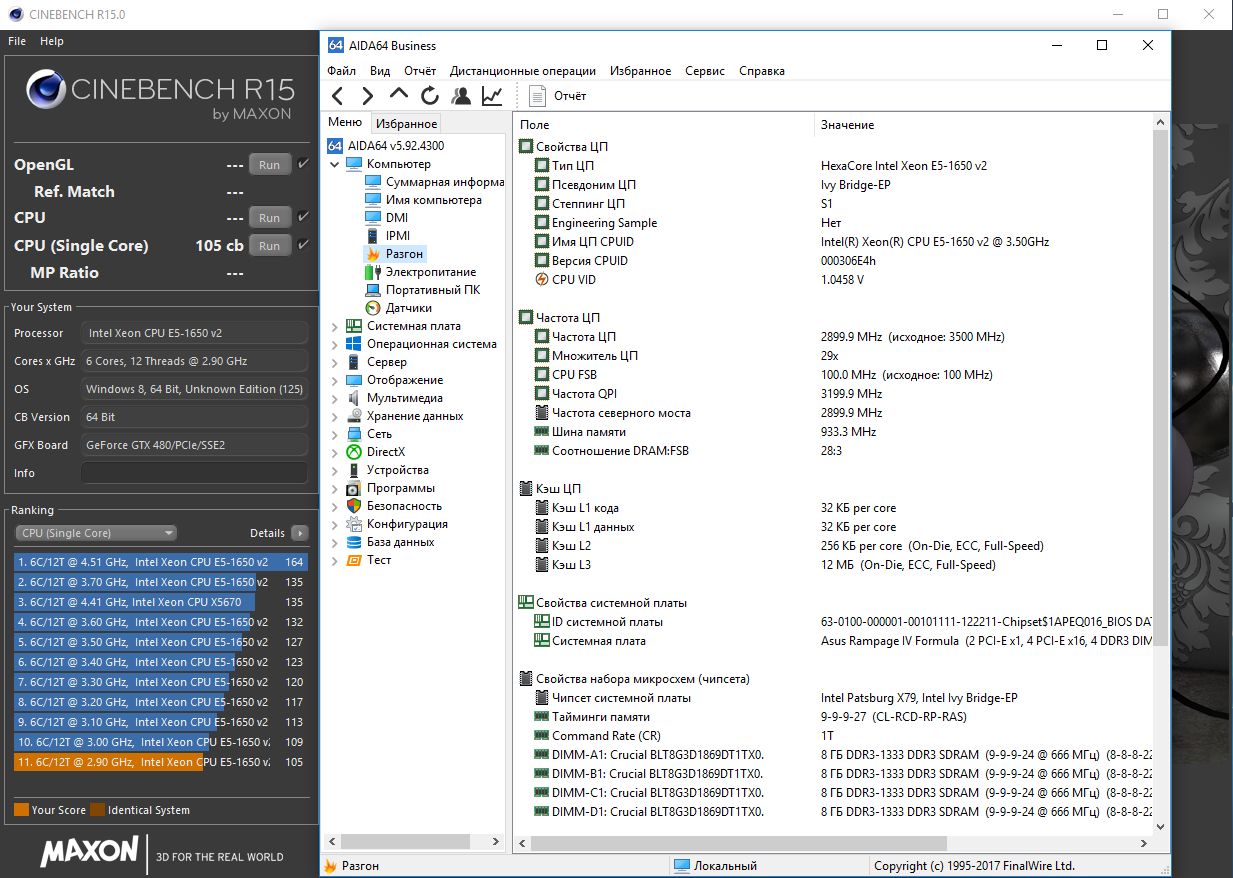Click the Системная плата motherboard icon
Viewport: 1233px width, 878px height.
click(x=354, y=326)
